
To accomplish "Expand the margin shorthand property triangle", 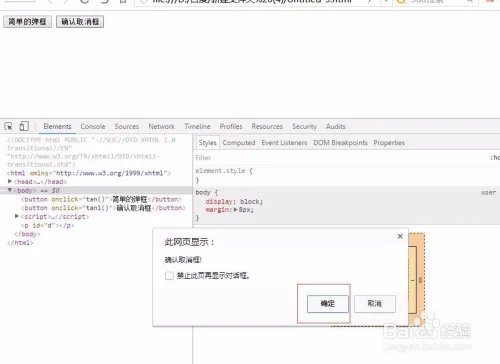I will coord(236,210).
